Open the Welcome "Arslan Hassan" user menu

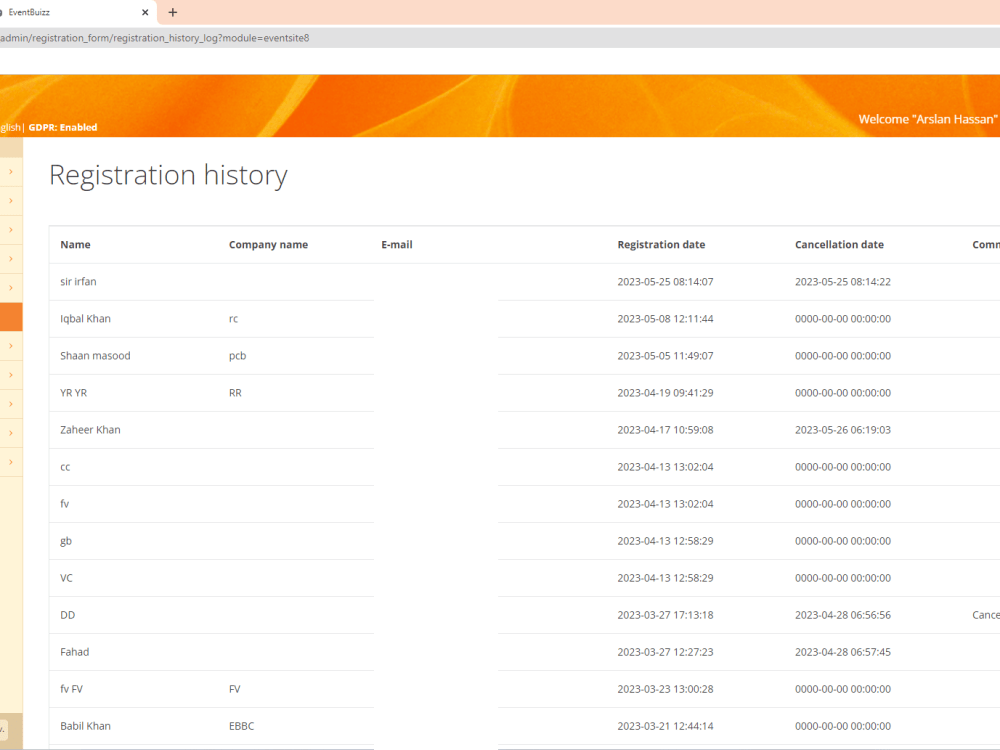click(927, 119)
